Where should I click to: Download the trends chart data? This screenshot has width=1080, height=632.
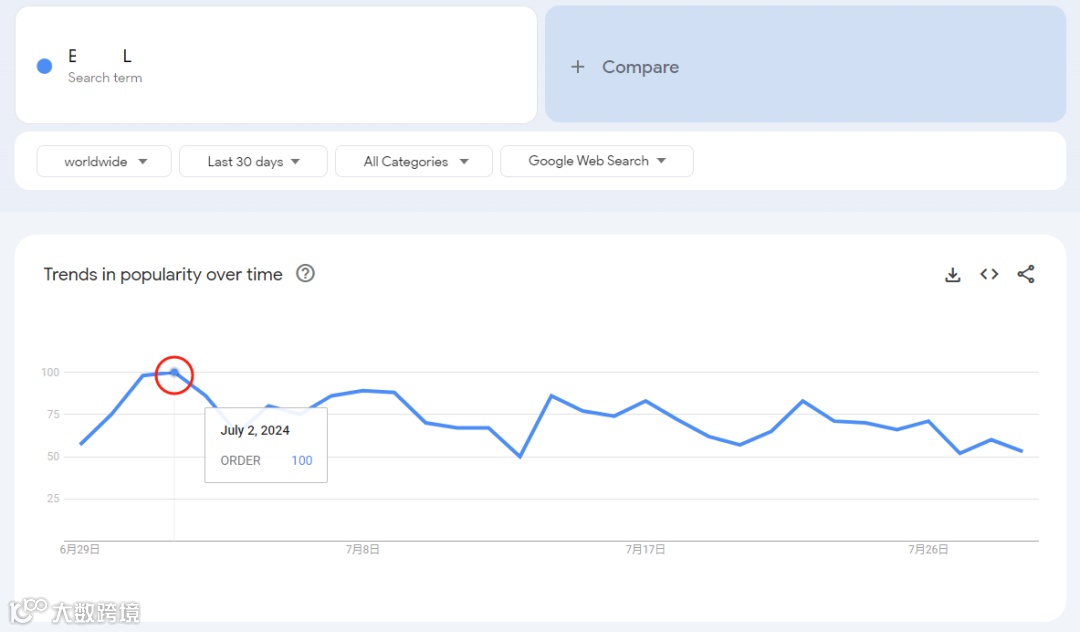tap(952, 275)
